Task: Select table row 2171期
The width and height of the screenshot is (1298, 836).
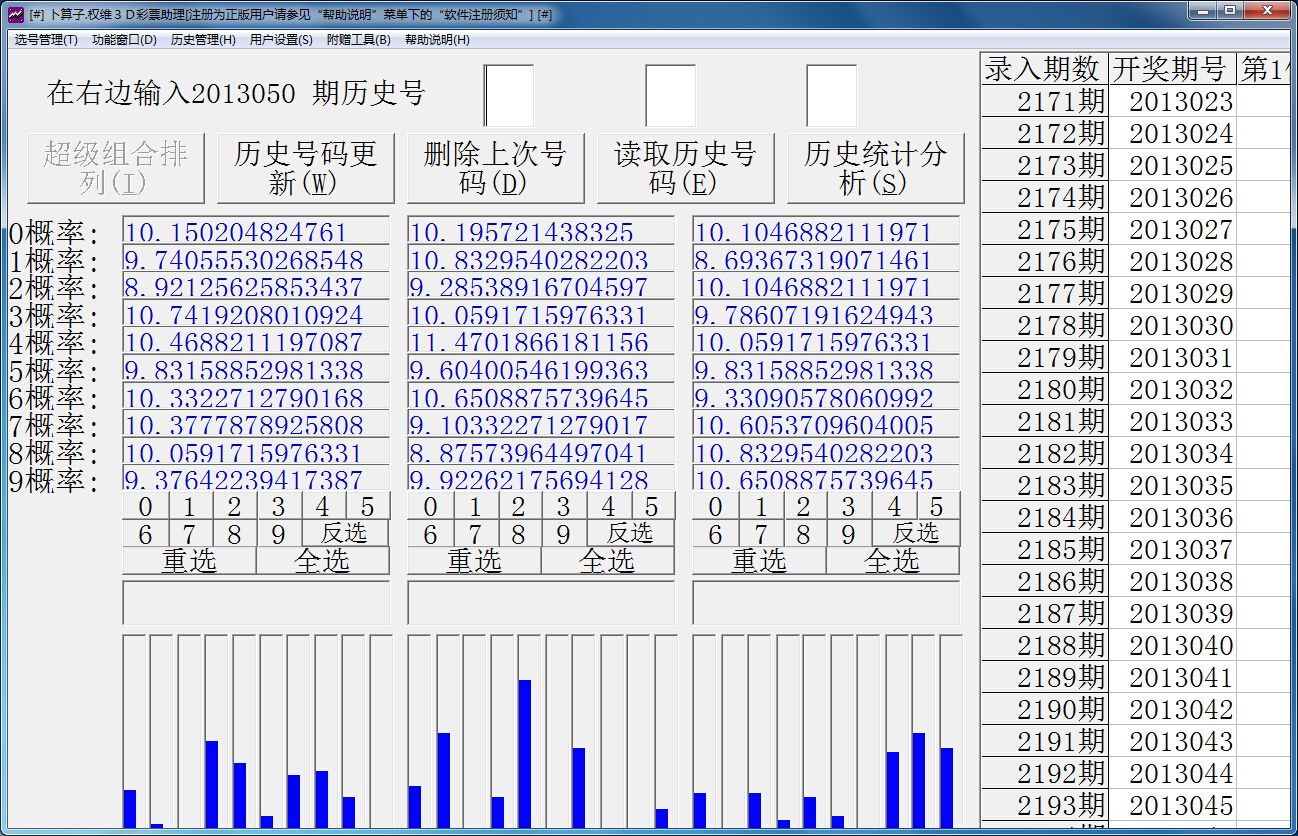Action: pos(1044,102)
